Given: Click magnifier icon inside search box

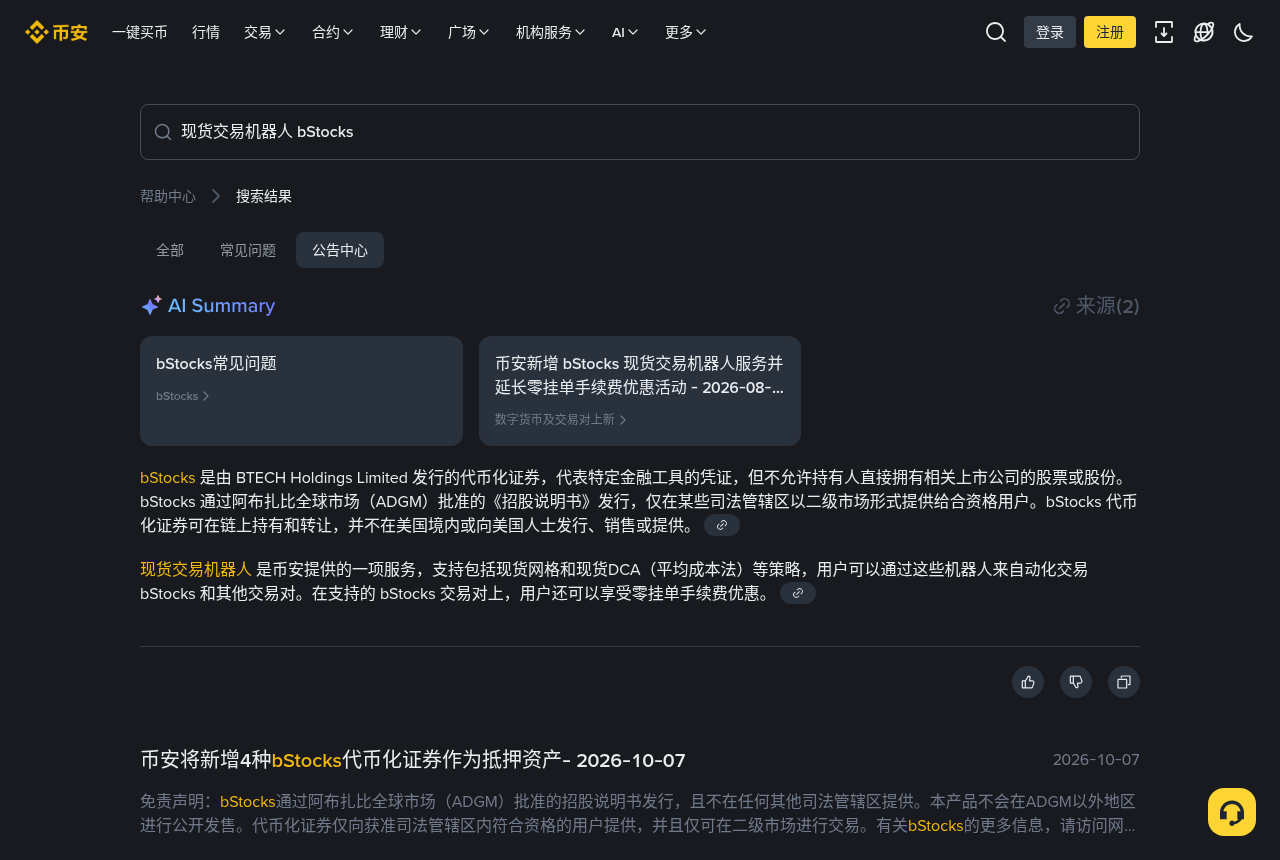Looking at the screenshot, I should [163, 132].
